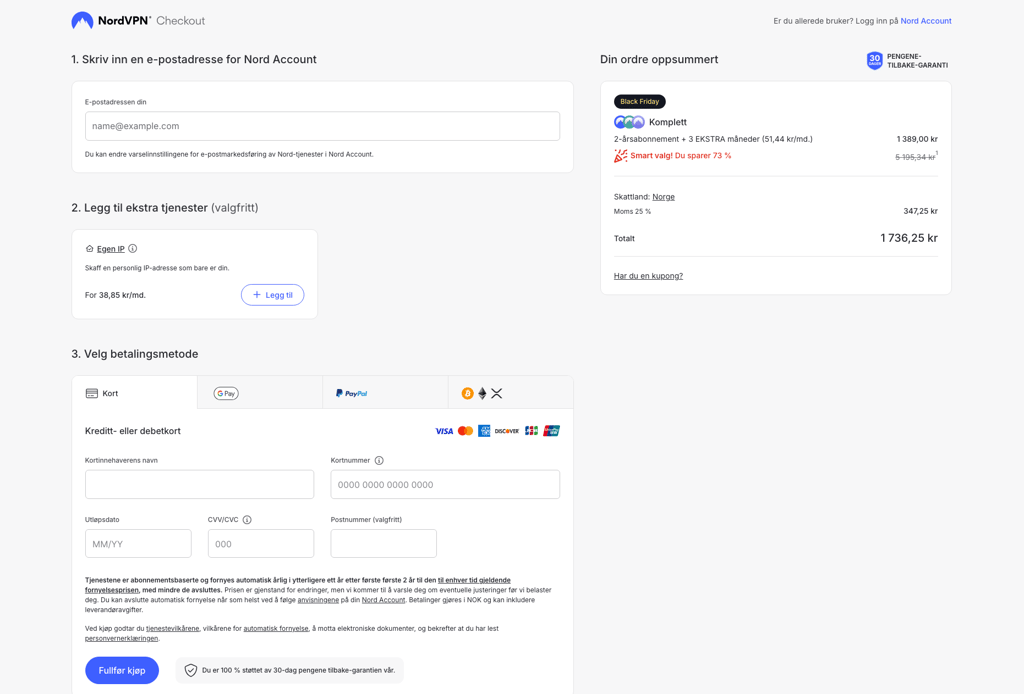Click the Ethereum icon in crypto tab
1024x694 pixels.
[482, 393]
